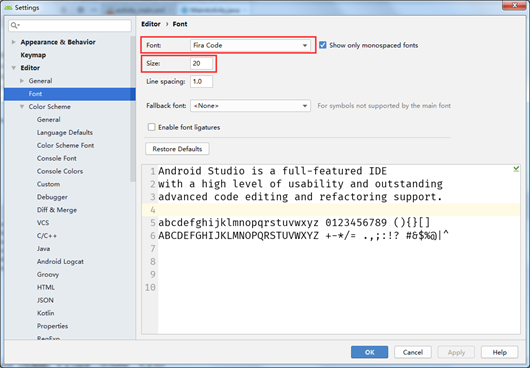Viewport: 530px width, 368px height.
Task: Click preview line starting 'abcdefghijklmnopqrstuvwxyz'
Action: pos(294,223)
